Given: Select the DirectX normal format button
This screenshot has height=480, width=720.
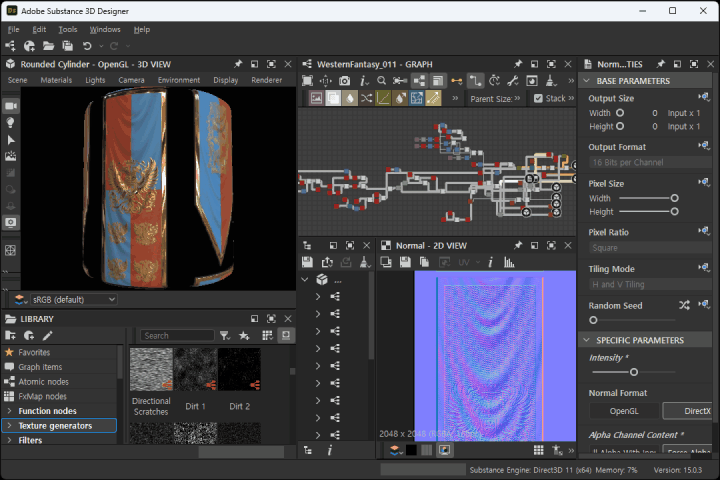Looking at the screenshot, I should [687, 411].
